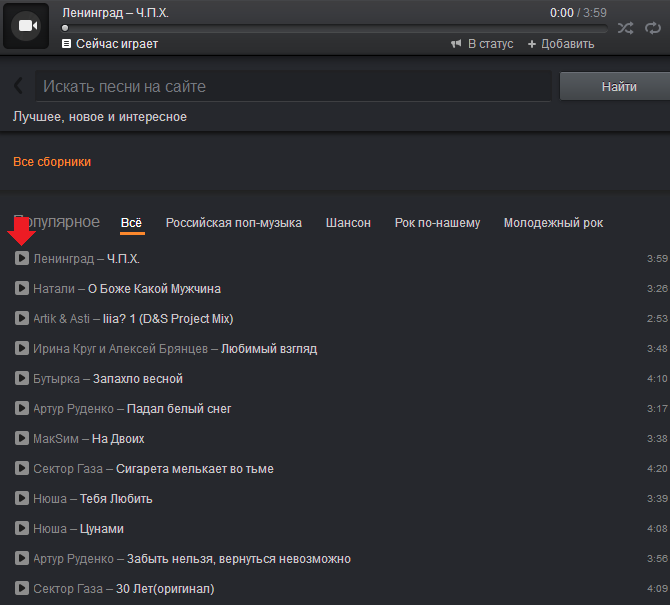Play Сектор Газа – 30 Лет(оригинал)
This screenshot has width=670, height=605.
coord(22,588)
